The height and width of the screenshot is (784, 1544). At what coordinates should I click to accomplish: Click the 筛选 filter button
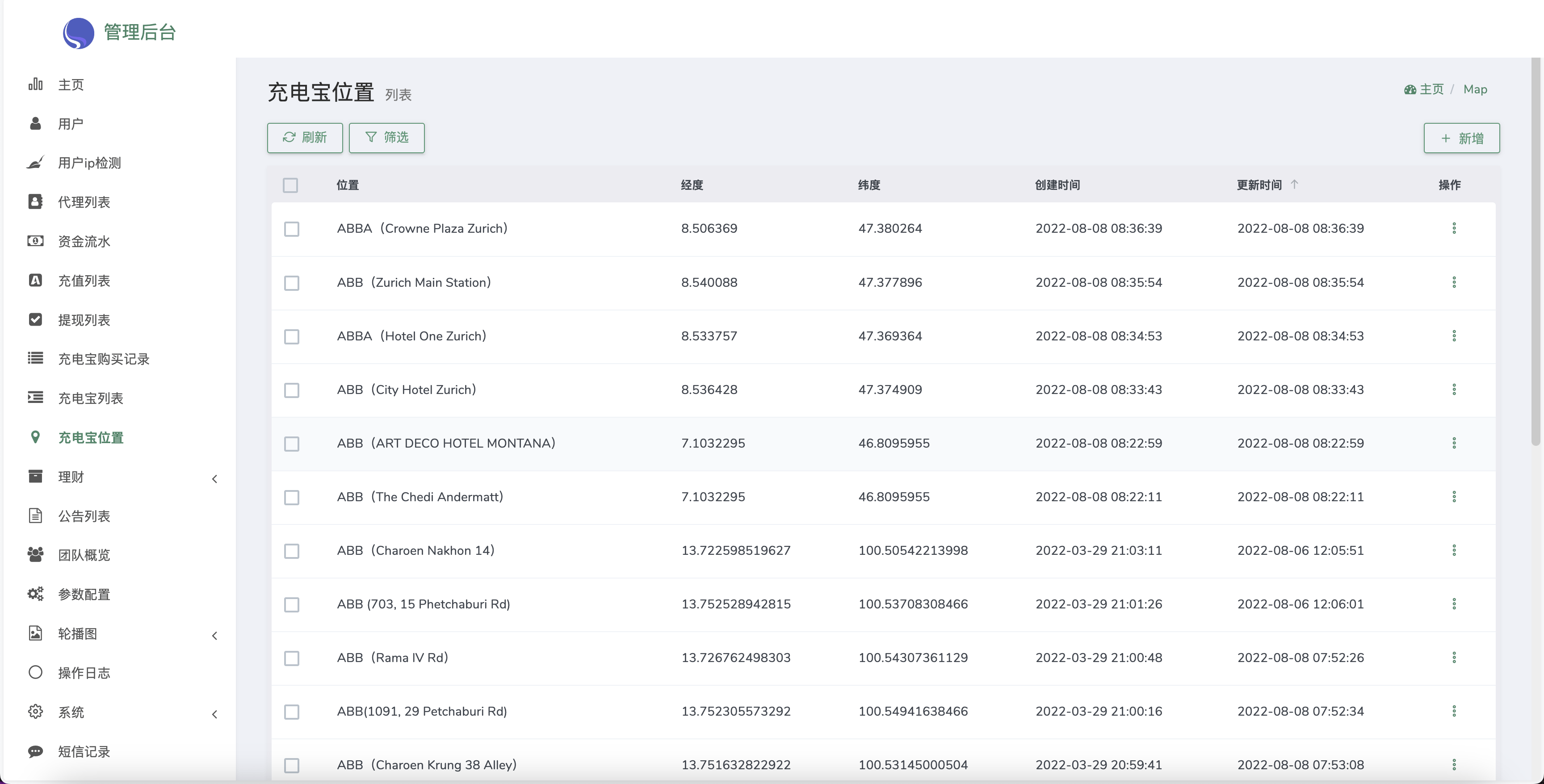[x=386, y=138]
